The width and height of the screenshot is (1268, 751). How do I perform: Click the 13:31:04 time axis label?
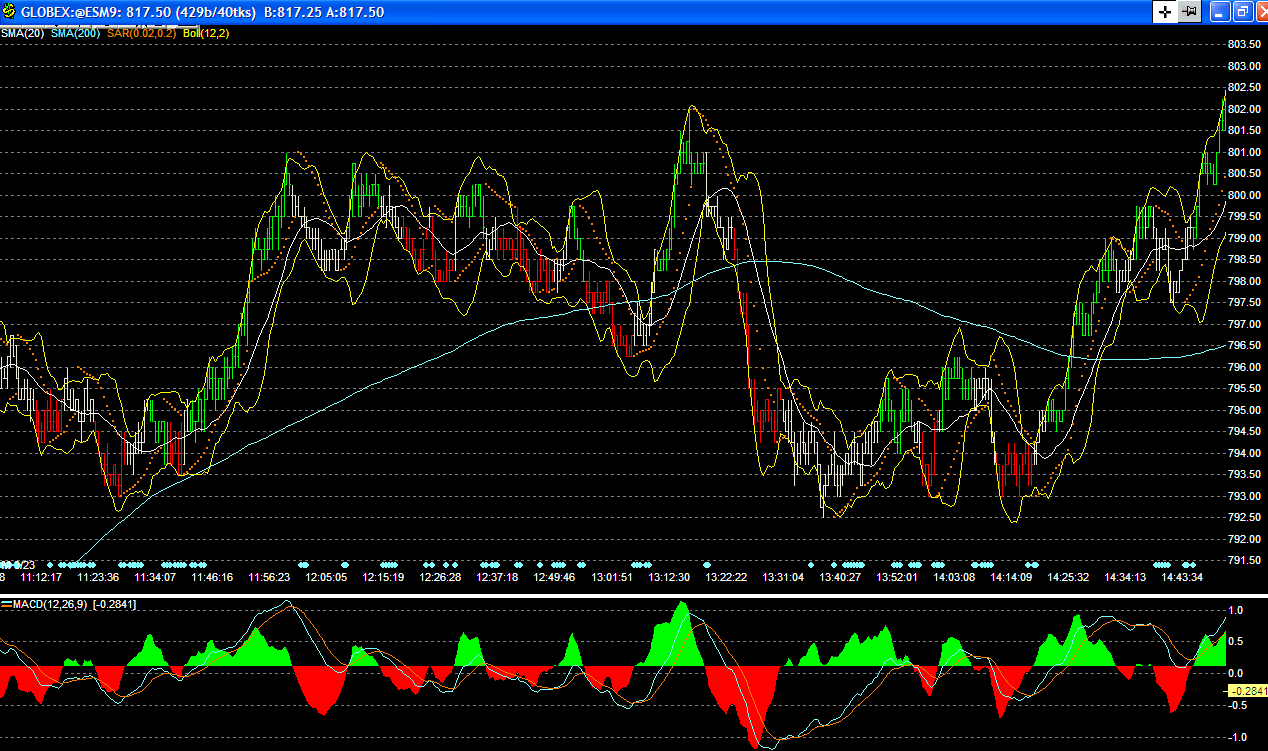click(783, 577)
